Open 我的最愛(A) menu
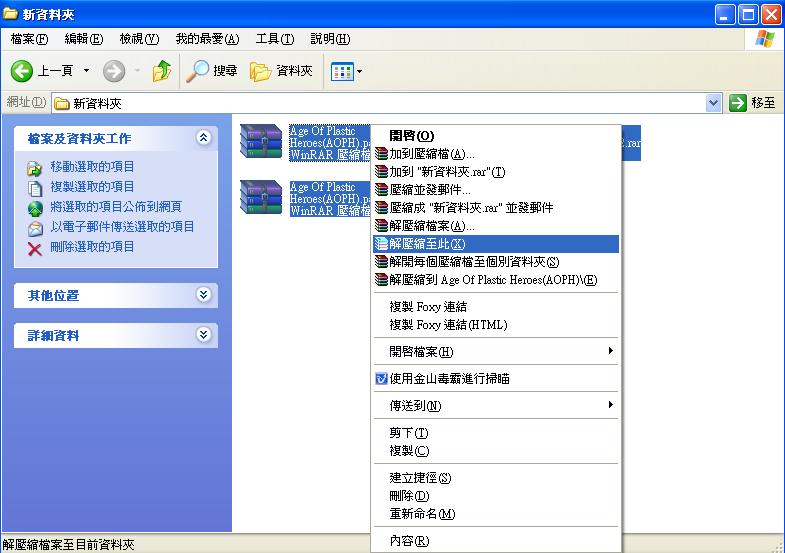This screenshot has height=553, width=785. pos(207,39)
